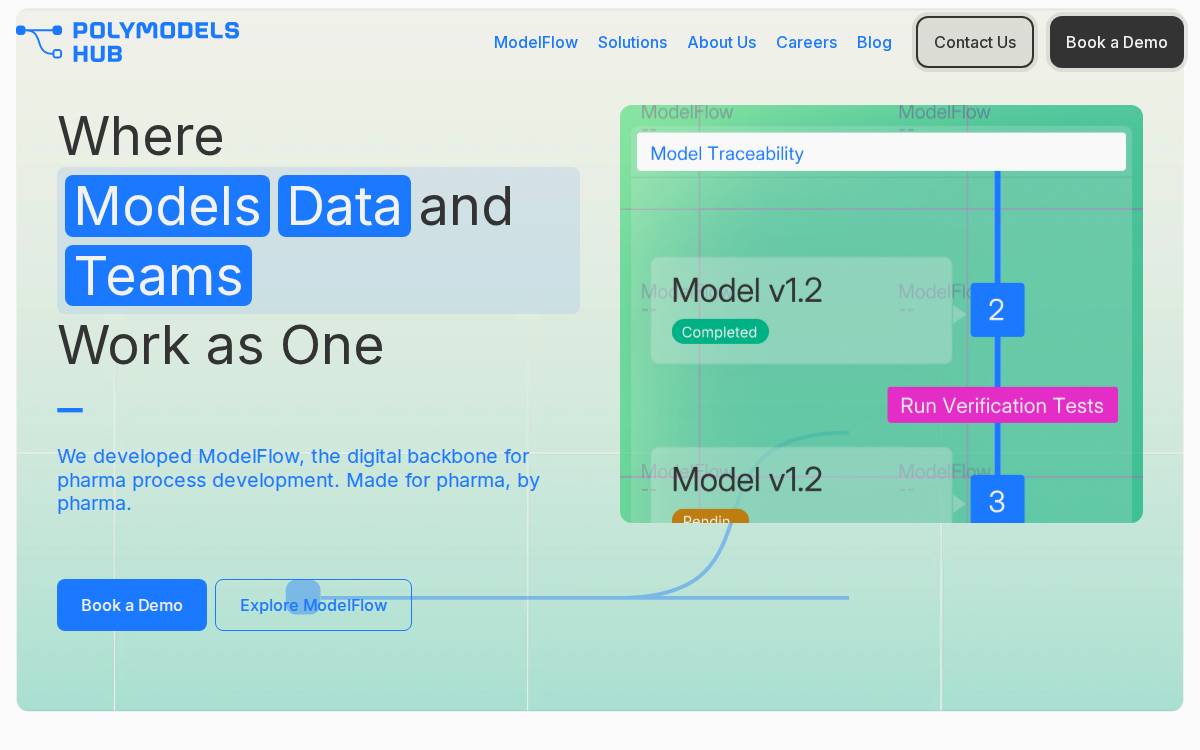Open the ModelFlow nav menu item

click(536, 42)
